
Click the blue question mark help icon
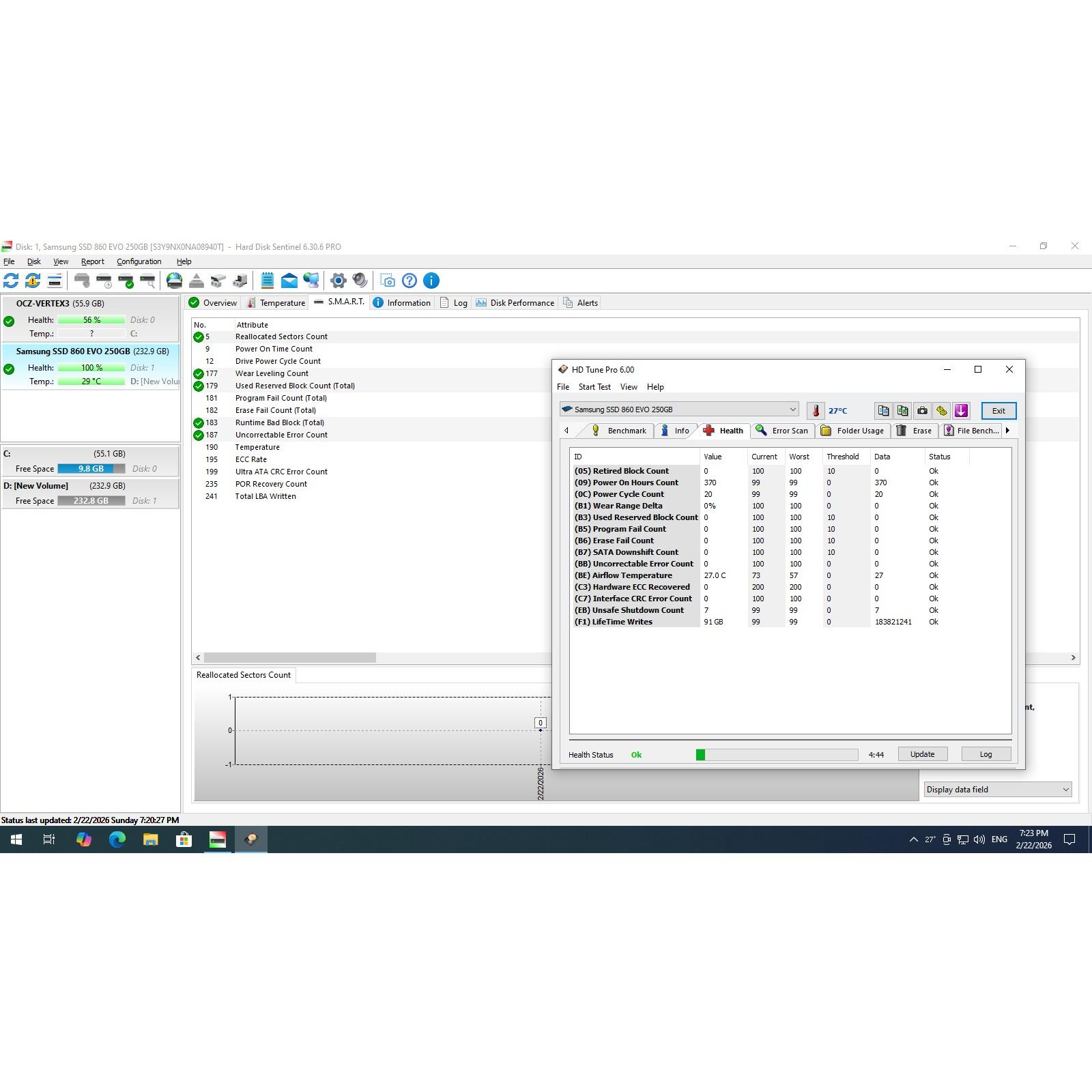coord(409,281)
